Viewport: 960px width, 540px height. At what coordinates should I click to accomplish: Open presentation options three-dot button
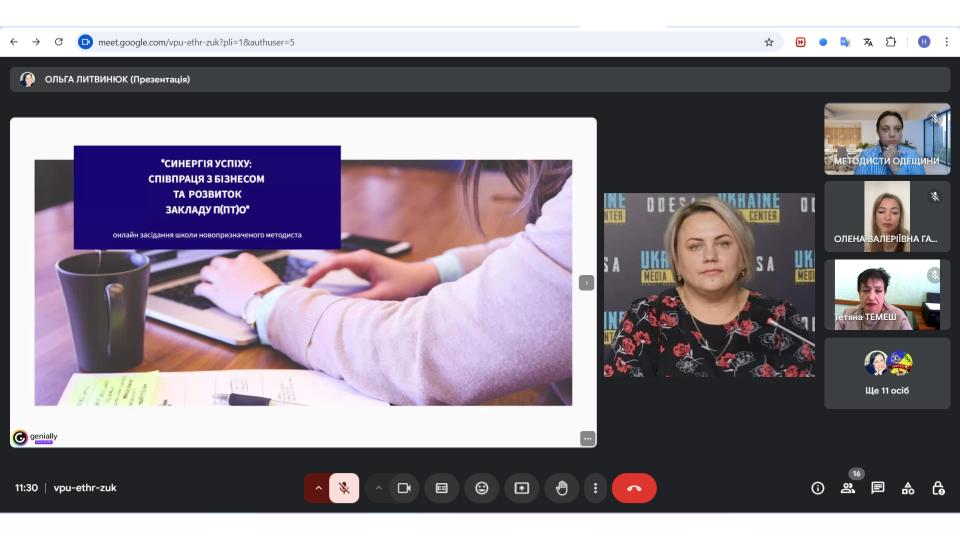(x=587, y=438)
